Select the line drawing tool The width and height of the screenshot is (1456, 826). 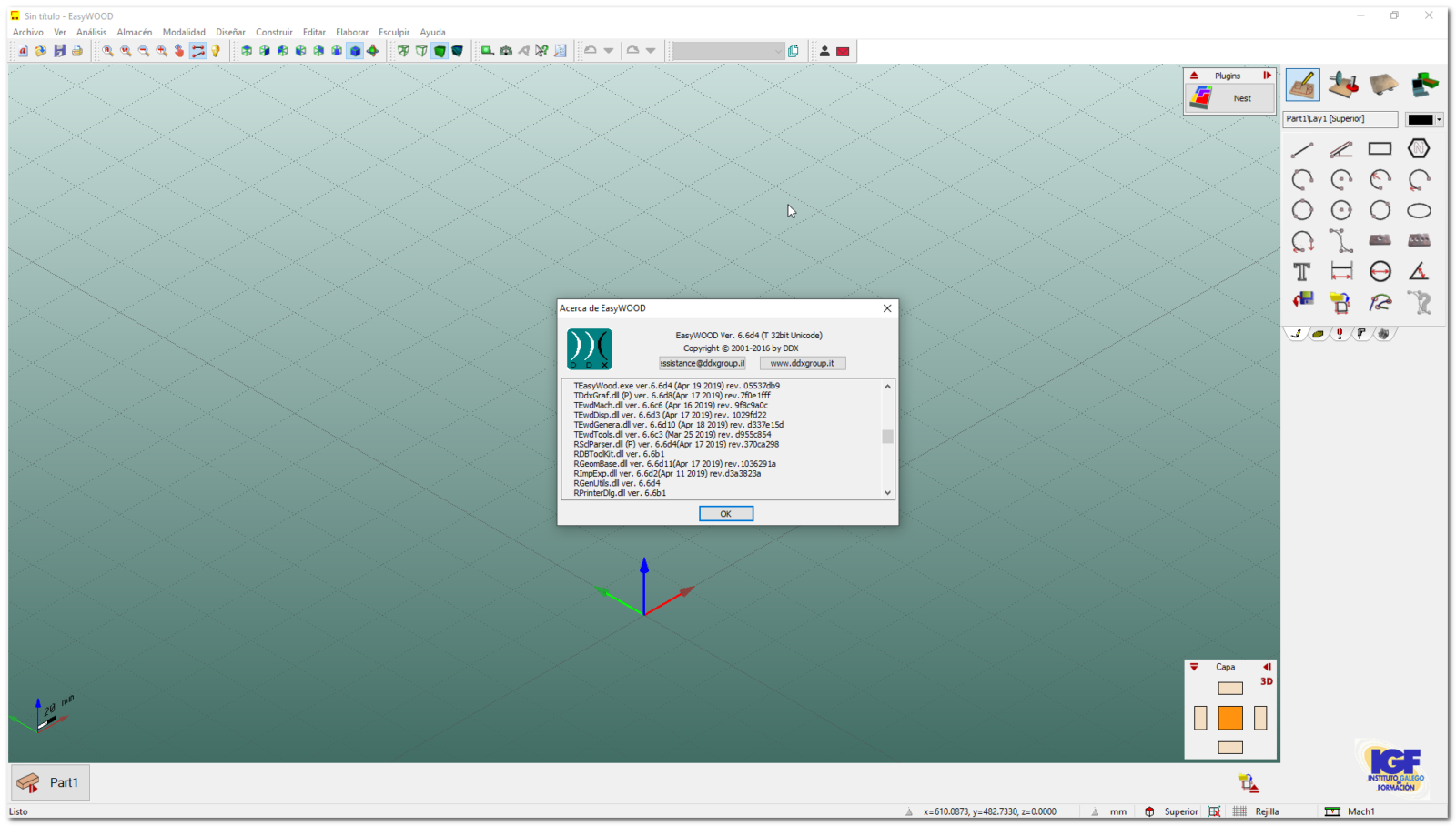[x=1302, y=149]
